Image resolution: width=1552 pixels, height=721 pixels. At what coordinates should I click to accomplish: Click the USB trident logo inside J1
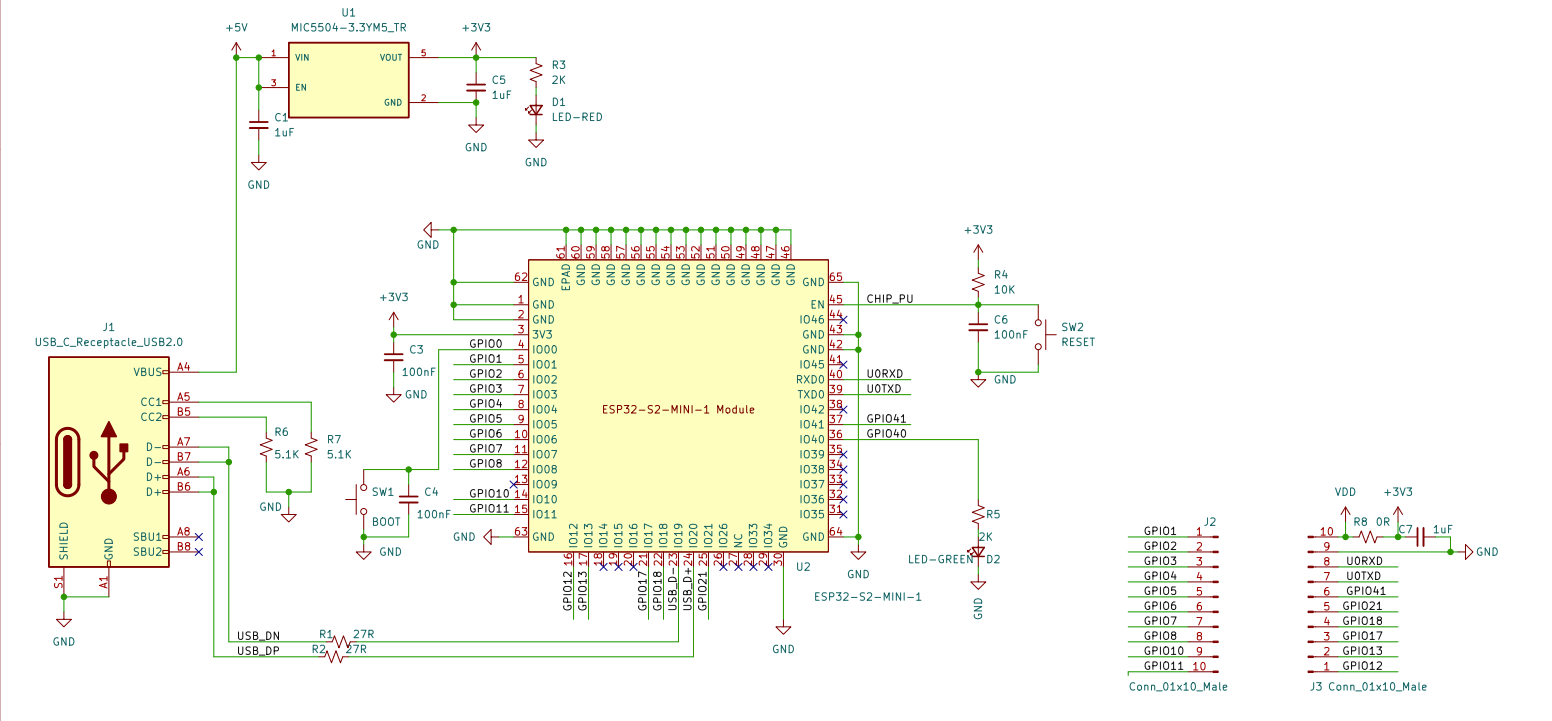(108, 461)
